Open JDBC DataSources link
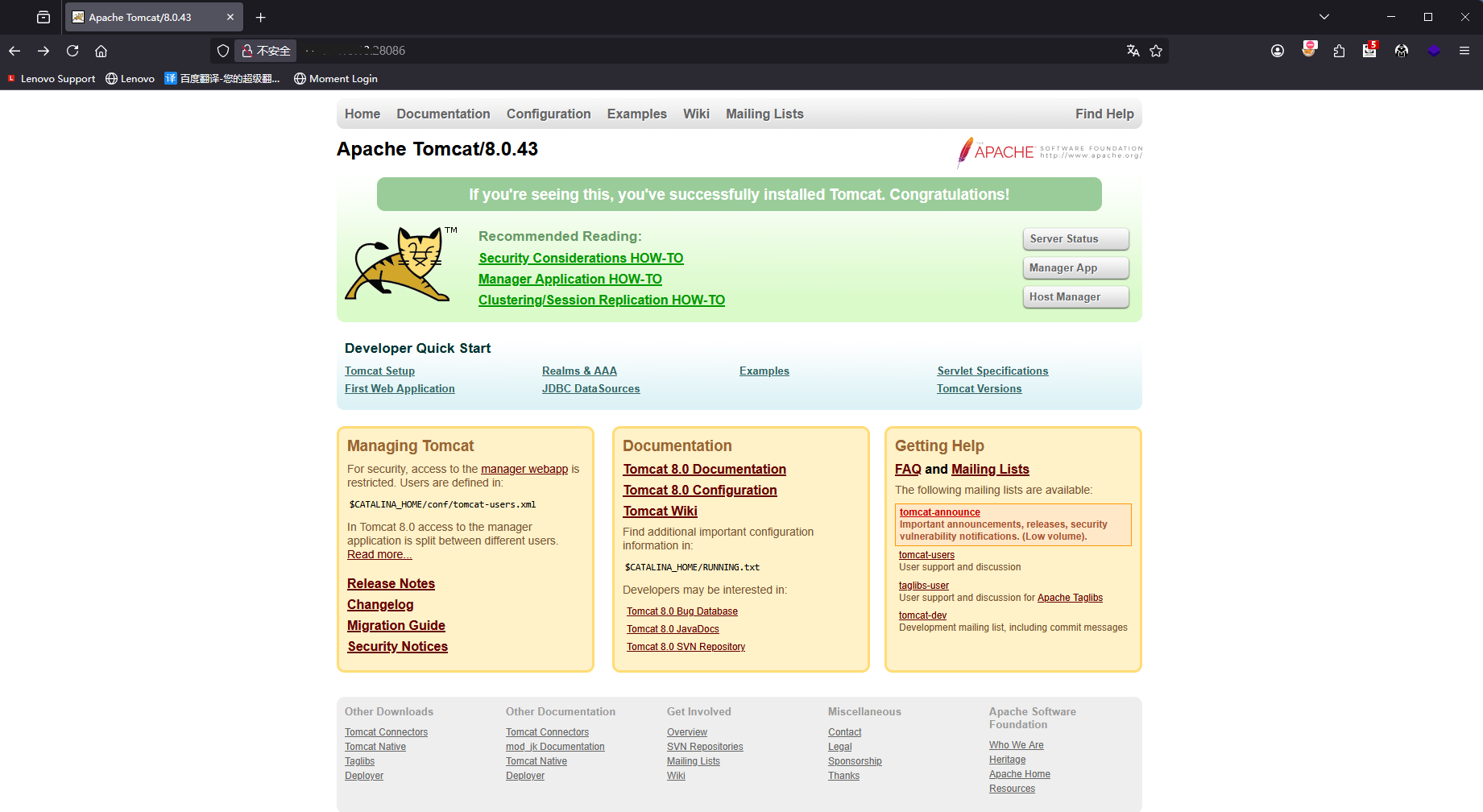Viewport: 1483px width, 812px height. point(590,388)
